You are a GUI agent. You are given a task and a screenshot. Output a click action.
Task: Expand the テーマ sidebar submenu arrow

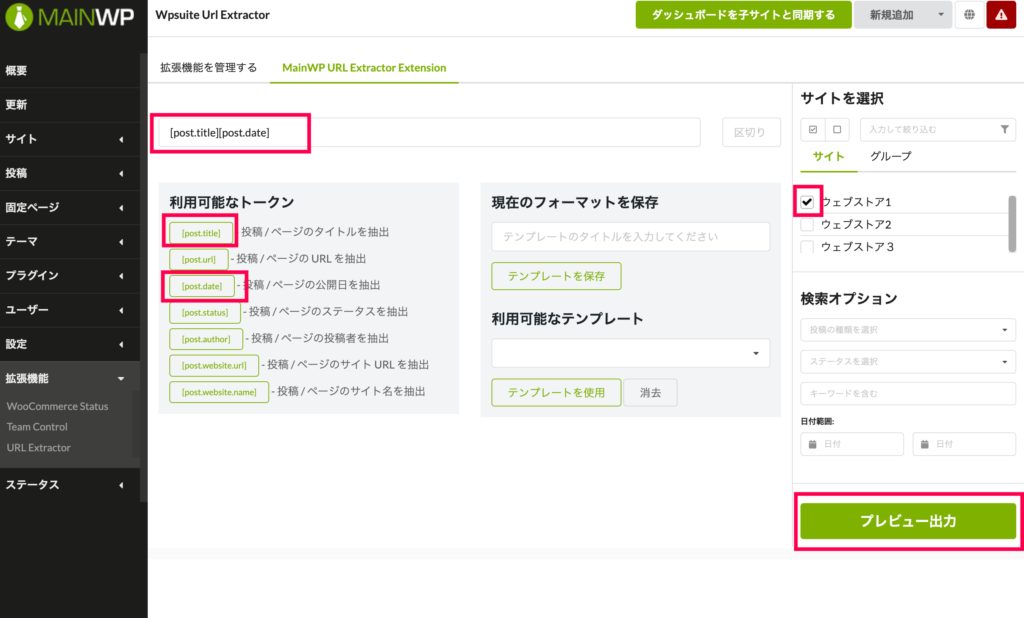click(121, 242)
